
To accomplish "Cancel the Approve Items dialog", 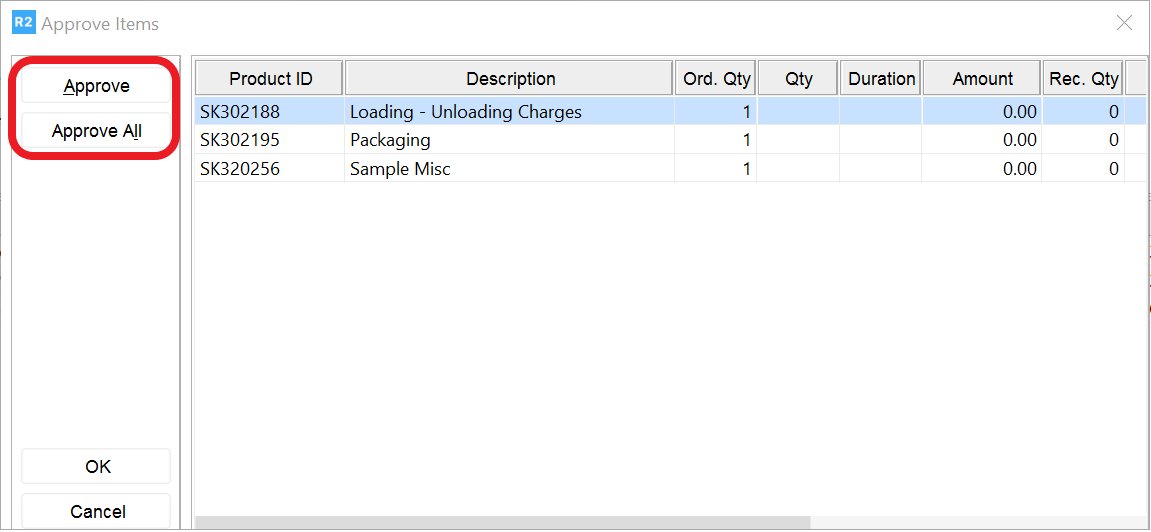I will pos(97,512).
